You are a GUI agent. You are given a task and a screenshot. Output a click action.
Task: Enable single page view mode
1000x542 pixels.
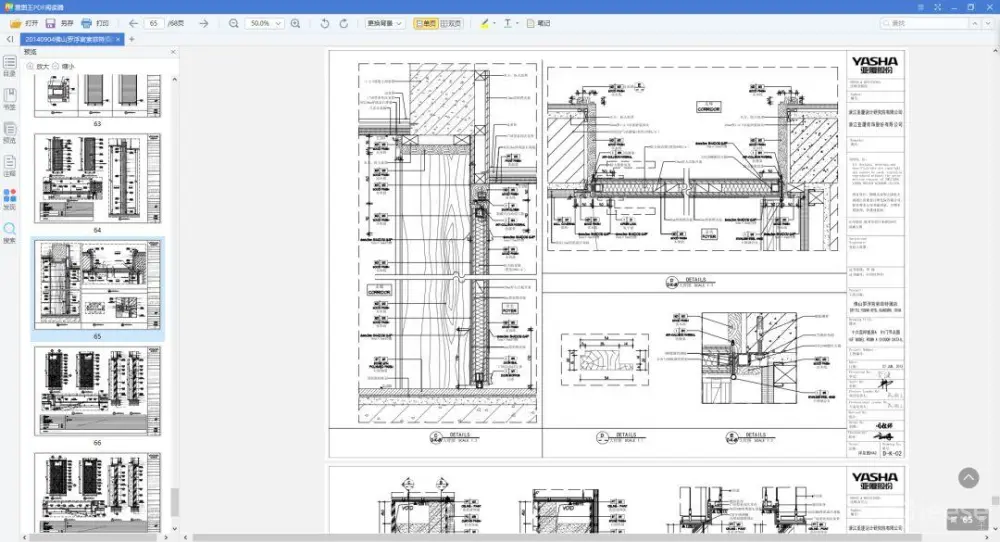click(424, 22)
